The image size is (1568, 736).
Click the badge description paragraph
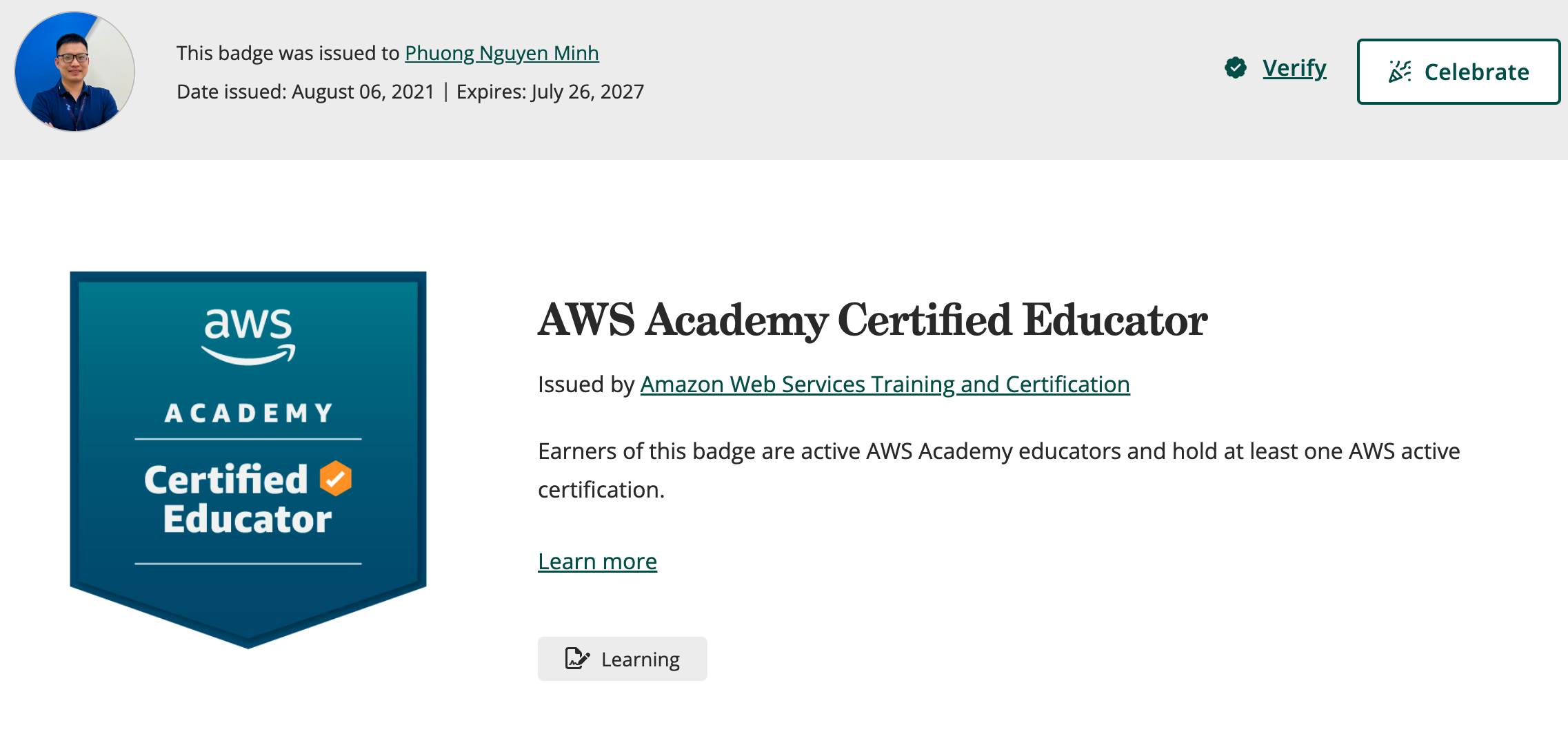[x=998, y=470]
